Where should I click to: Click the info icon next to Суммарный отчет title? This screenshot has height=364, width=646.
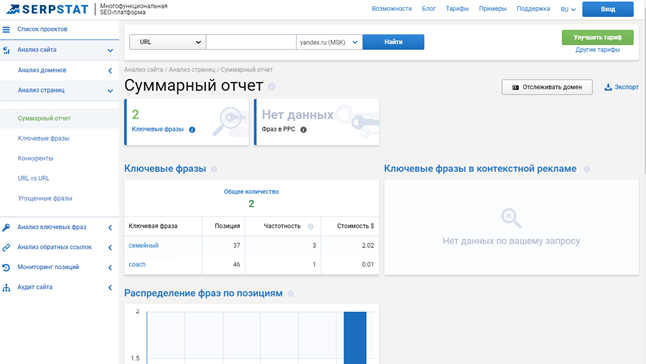click(x=272, y=86)
